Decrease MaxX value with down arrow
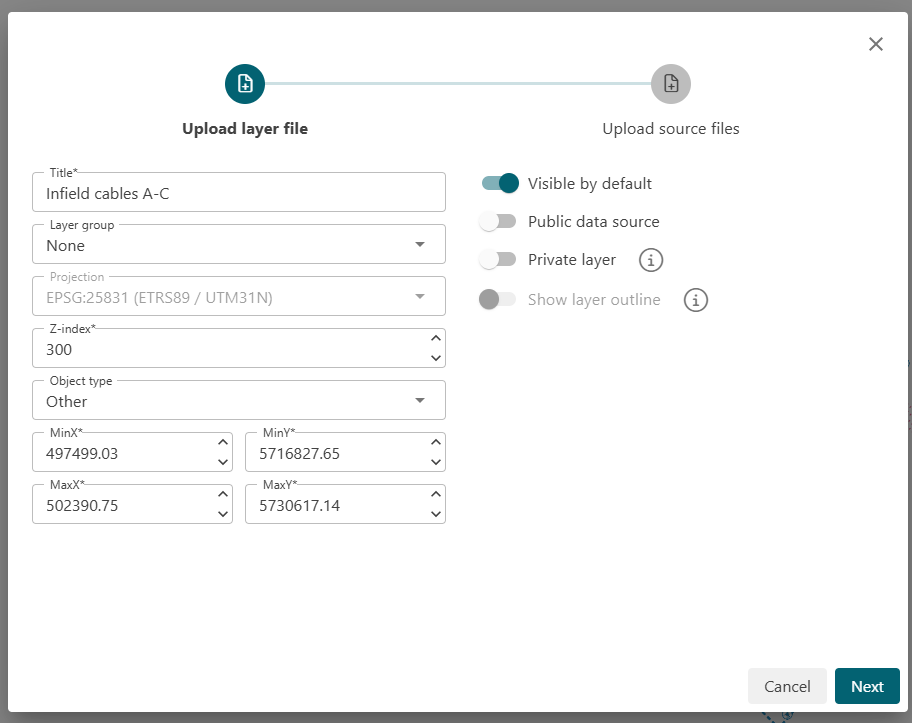The height and width of the screenshot is (723, 912). [223, 514]
